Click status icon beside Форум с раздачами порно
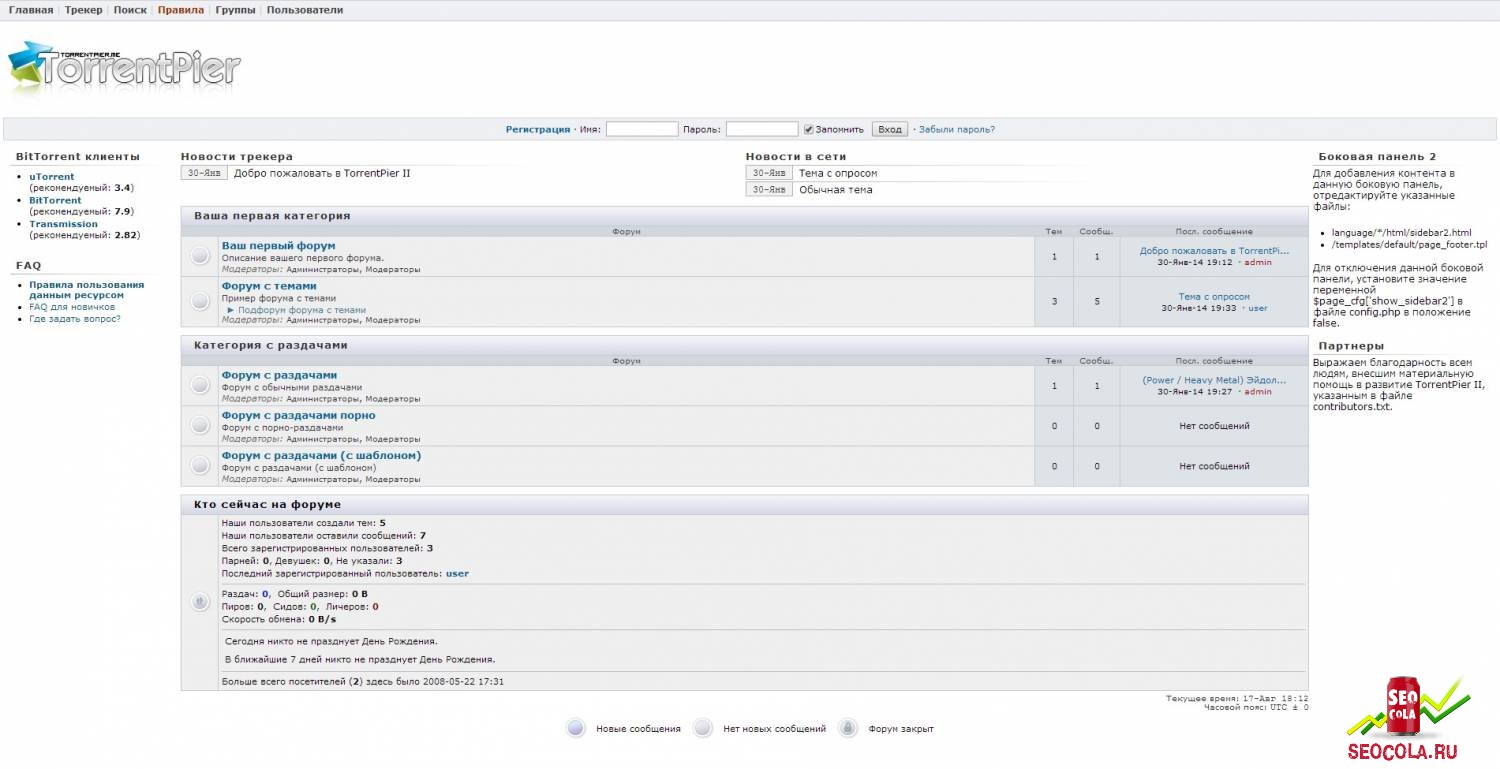The height and width of the screenshot is (769, 1500). (200, 426)
